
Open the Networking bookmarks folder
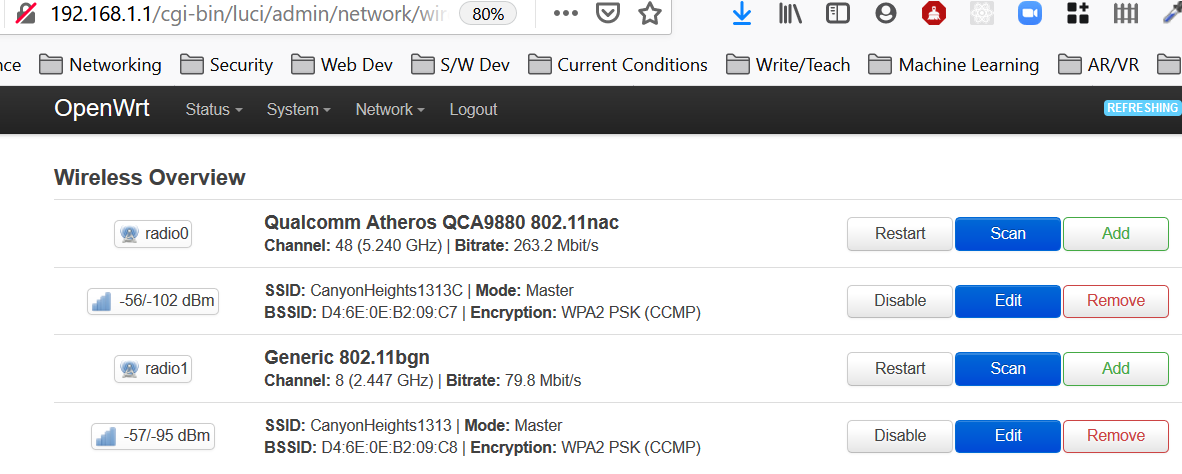100,65
